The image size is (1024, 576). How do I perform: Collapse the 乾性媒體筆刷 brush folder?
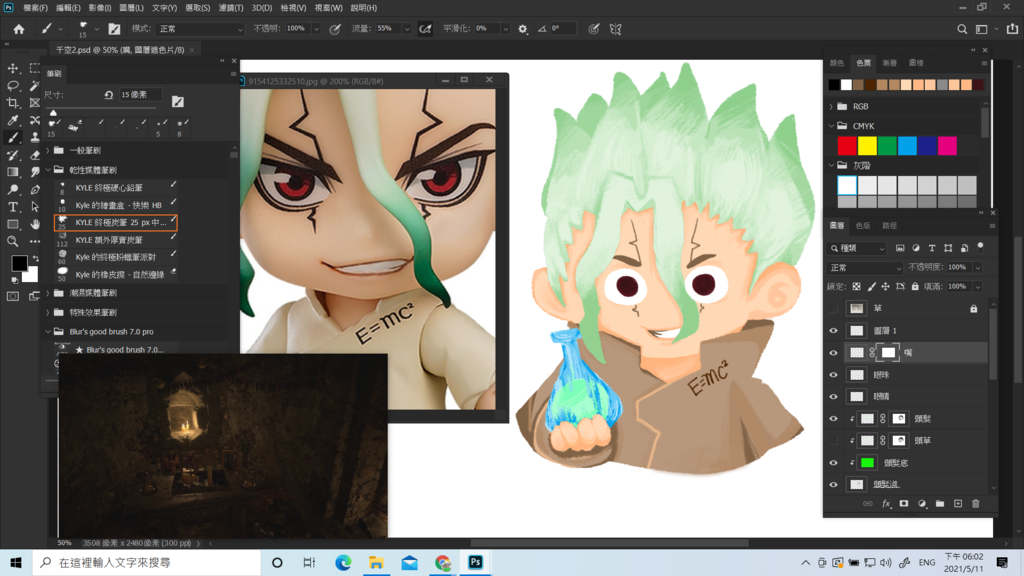click(x=48, y=170)
